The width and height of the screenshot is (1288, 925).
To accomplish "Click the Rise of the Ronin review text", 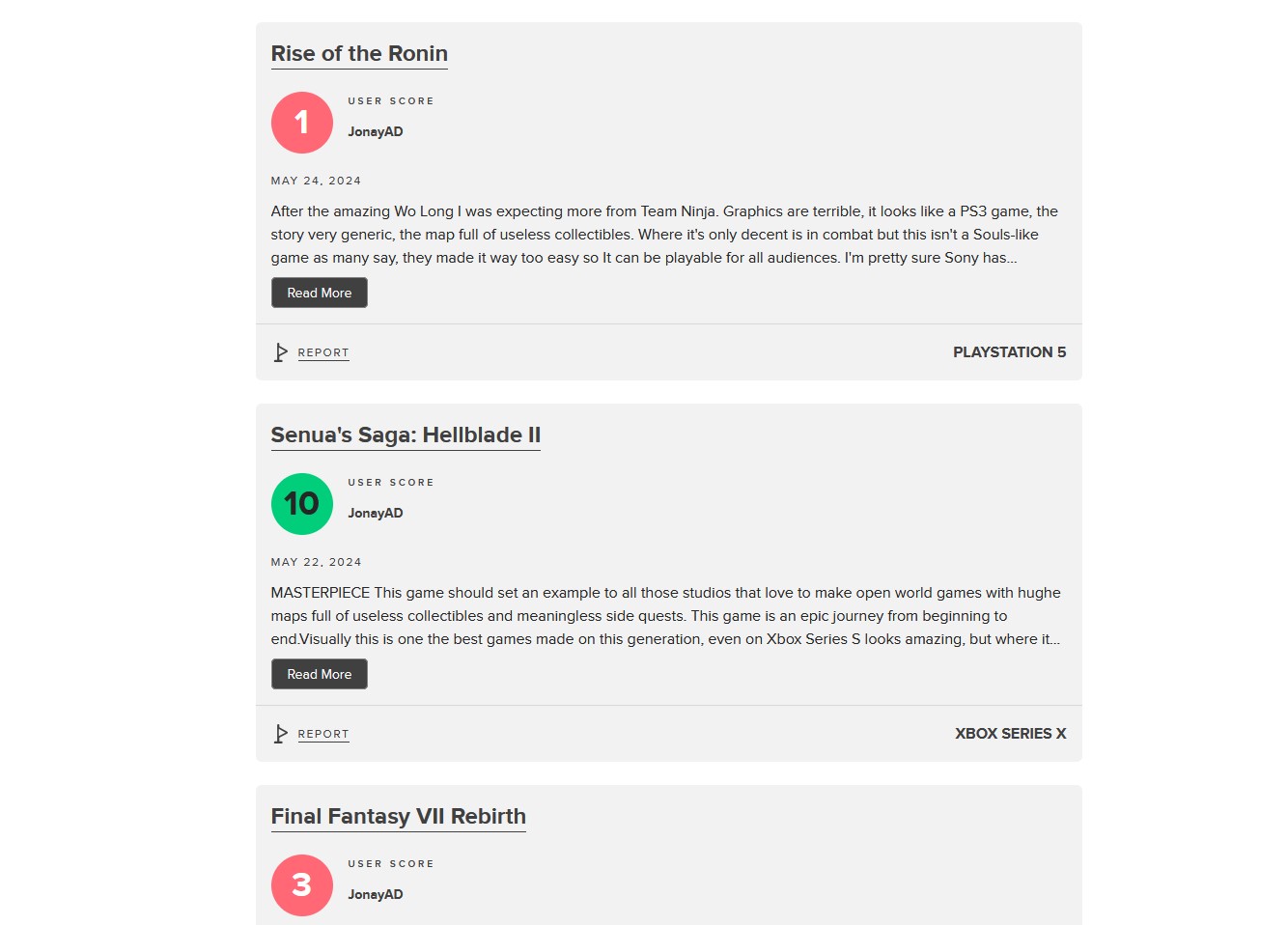I will (x=664, y=235).
